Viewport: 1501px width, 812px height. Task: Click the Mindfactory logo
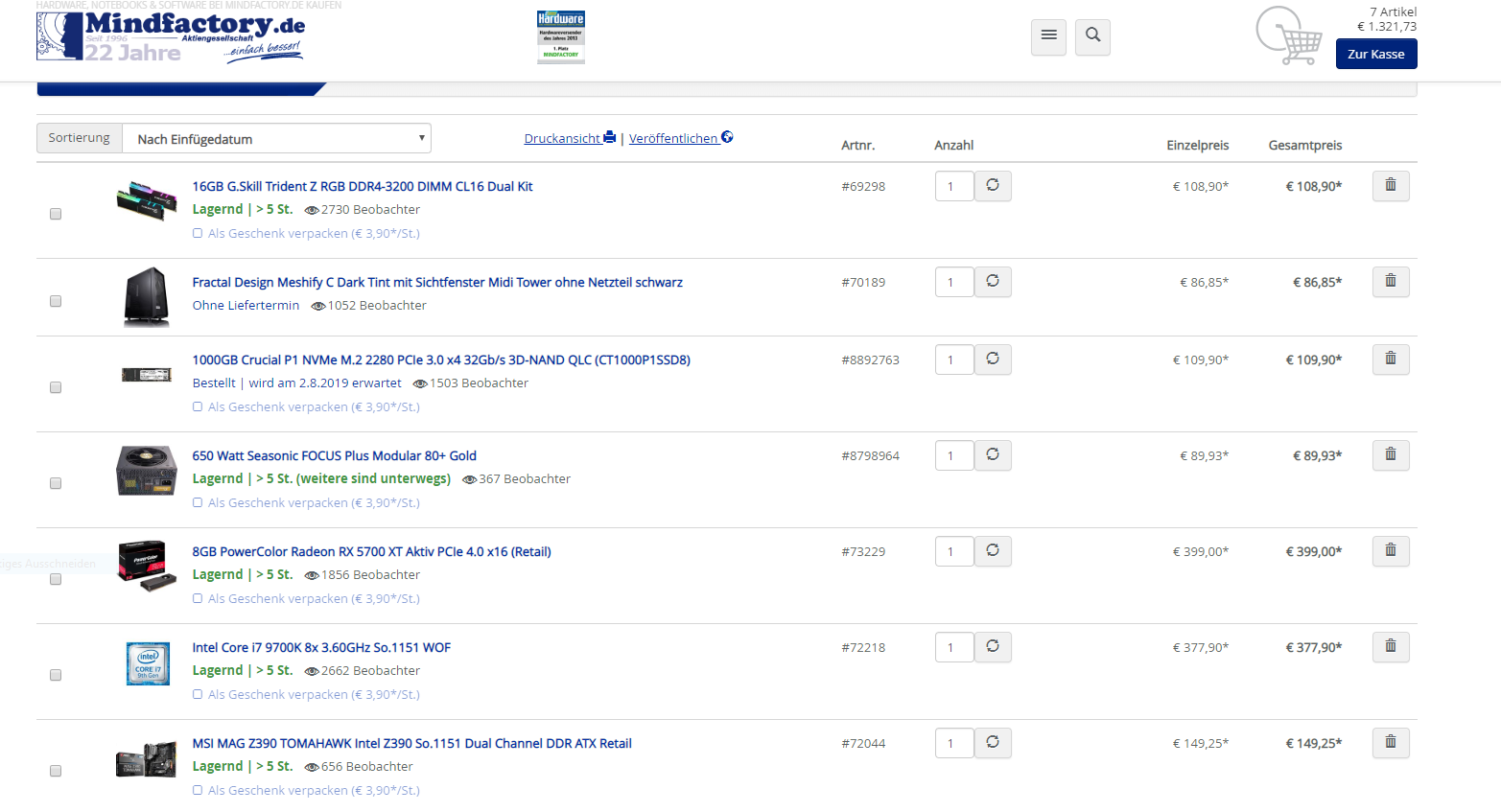coord(171,36)
